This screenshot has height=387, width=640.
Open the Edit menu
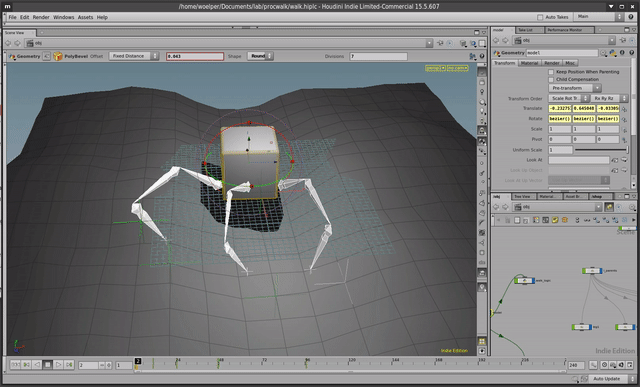[24, 17]
